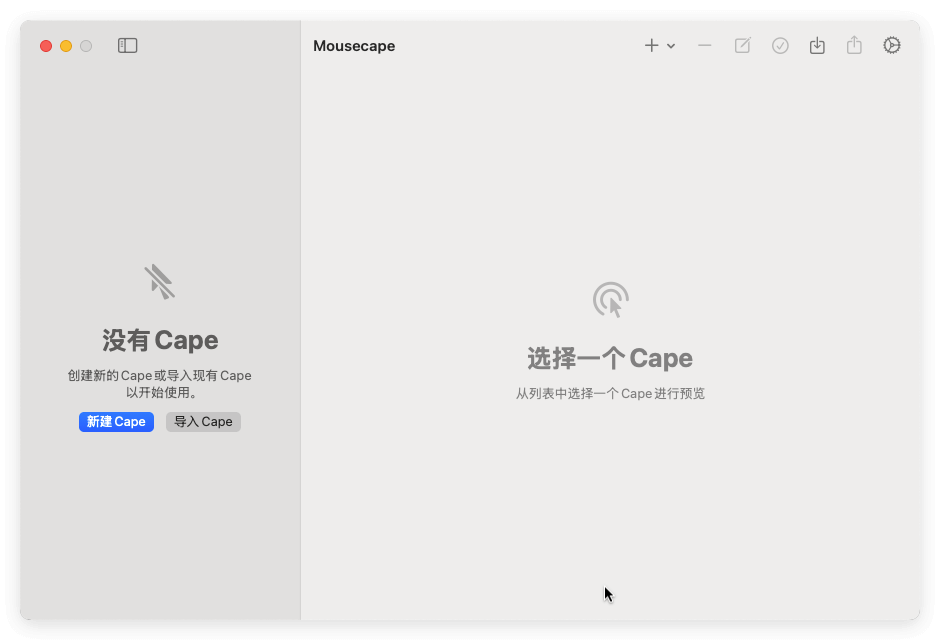Open the edit Cape pencil icon
Screen dimensions: 940x640
coord(742,46)
